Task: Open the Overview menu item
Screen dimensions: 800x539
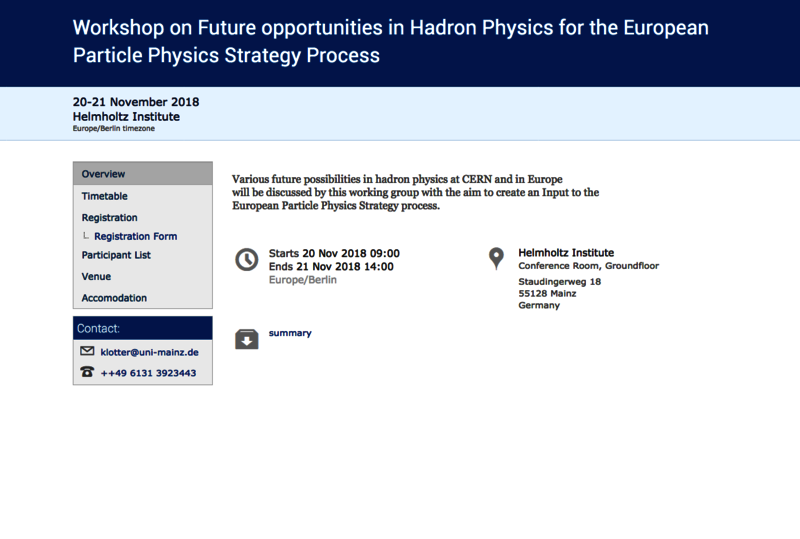Action: [x=143, y=174]
